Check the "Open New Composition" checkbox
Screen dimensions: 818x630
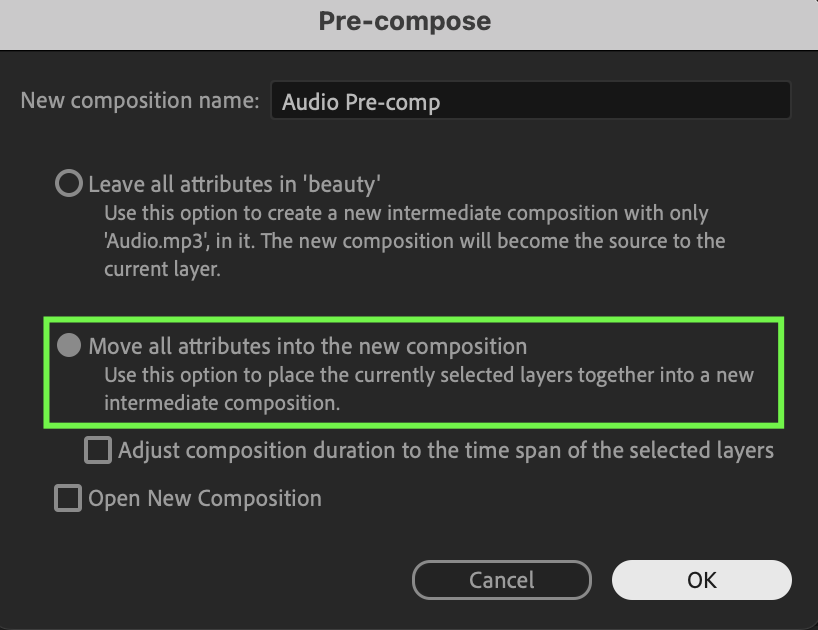click(x=68, y=498)
